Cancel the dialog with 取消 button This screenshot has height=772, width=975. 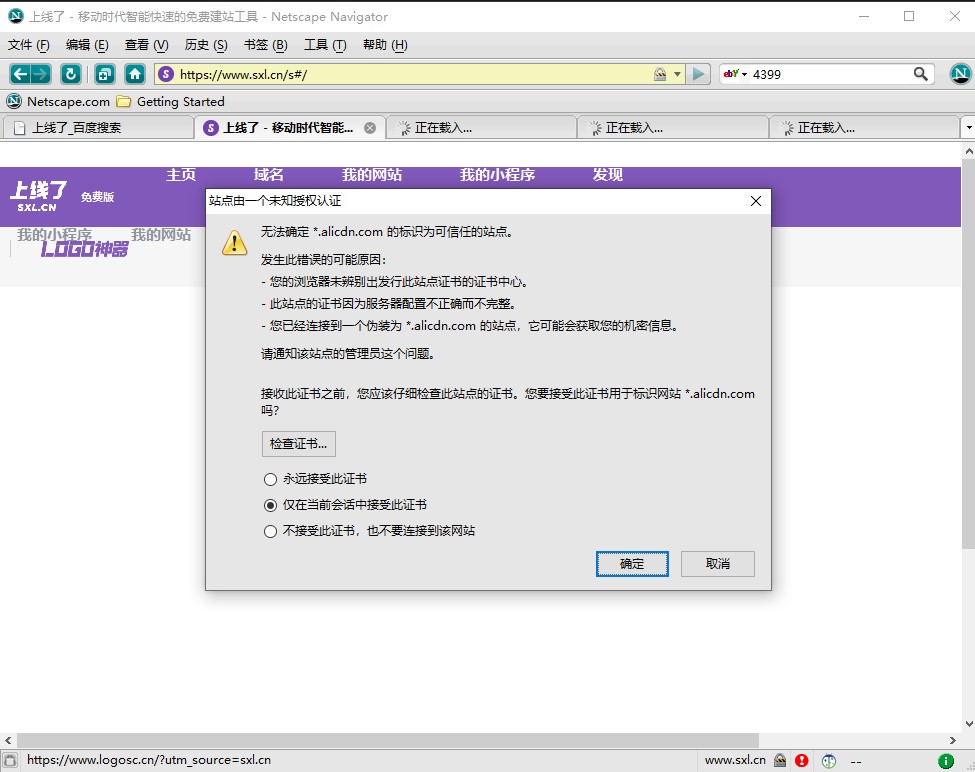pos(718,564)
